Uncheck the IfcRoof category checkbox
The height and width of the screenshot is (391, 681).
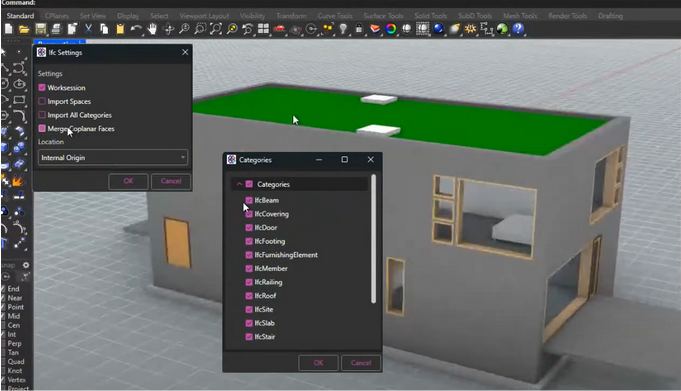(x=249, y=296)
